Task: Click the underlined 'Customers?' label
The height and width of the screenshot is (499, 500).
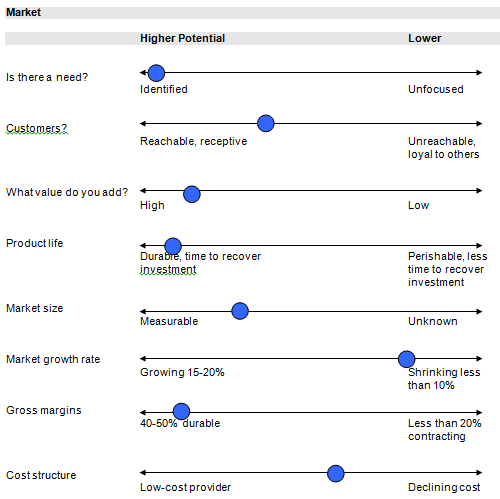Action: [37, 128]
